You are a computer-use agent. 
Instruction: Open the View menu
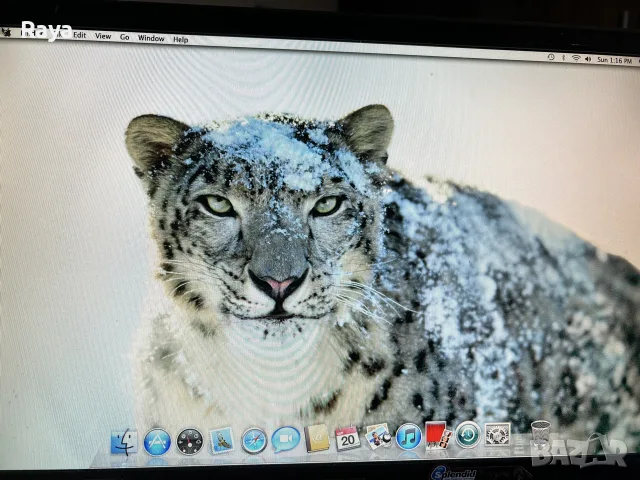103,36
